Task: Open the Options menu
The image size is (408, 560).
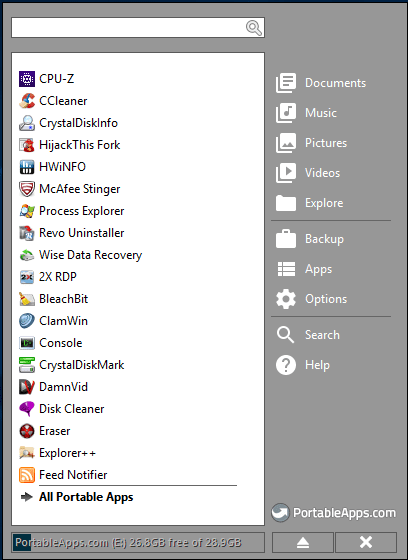Action: (311, 299)
